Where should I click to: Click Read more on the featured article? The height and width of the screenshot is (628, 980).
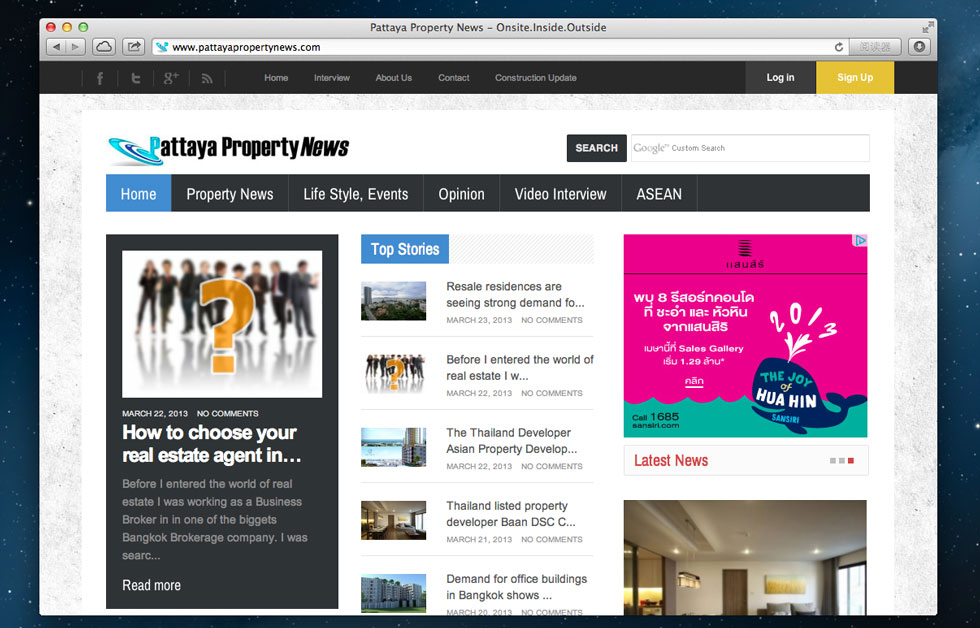151,586
